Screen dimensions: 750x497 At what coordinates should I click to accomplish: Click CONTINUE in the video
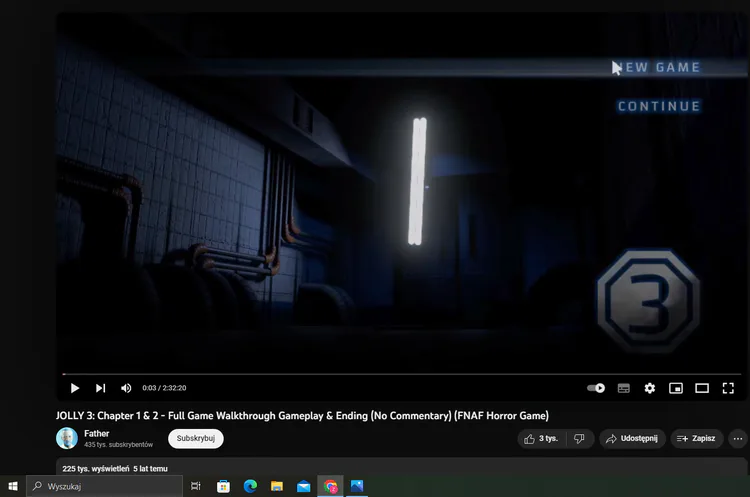tap(659, 106)
